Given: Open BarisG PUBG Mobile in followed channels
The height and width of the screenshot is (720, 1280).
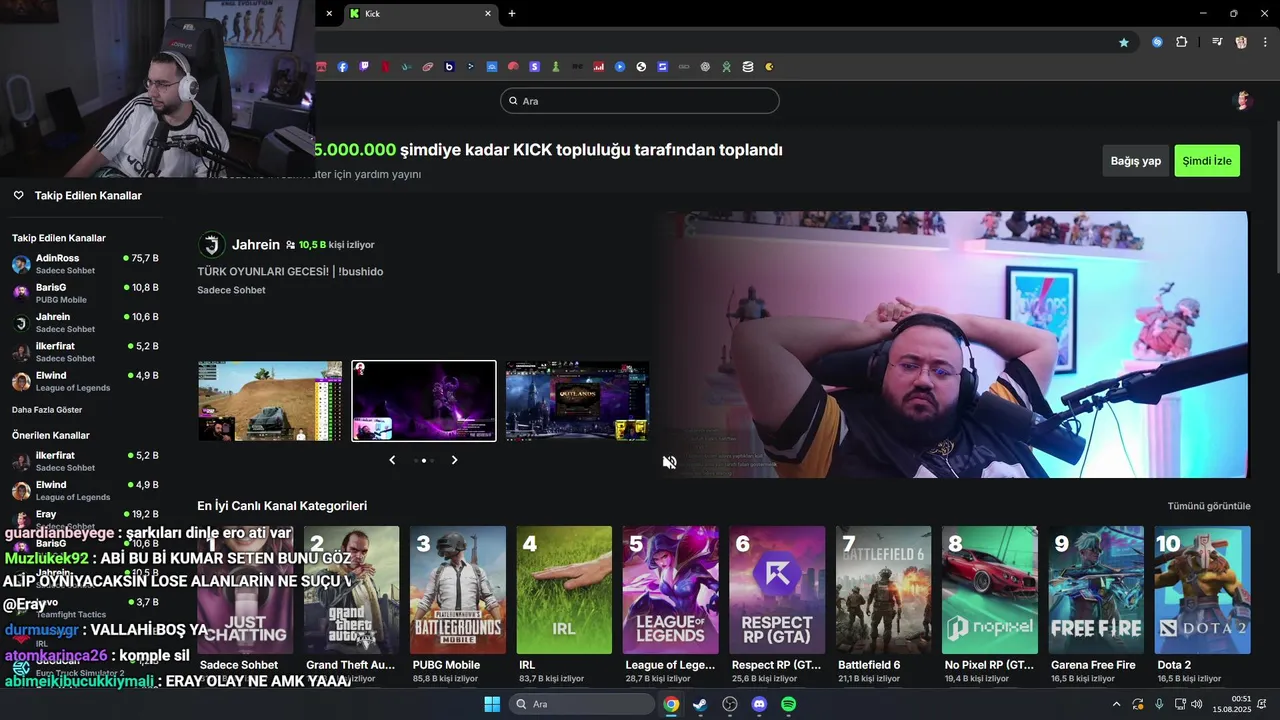Looking at the screenshot, I should click(85, 293).
